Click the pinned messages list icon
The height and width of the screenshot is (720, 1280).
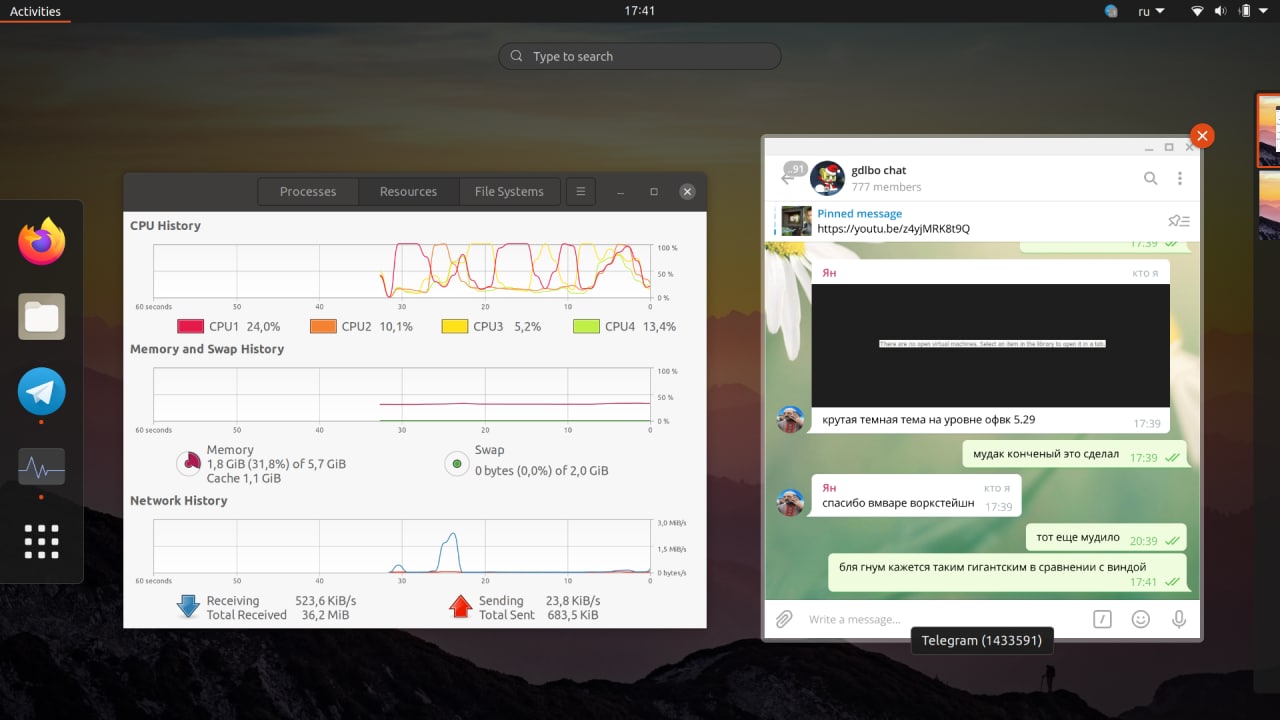coord(1179,221)
